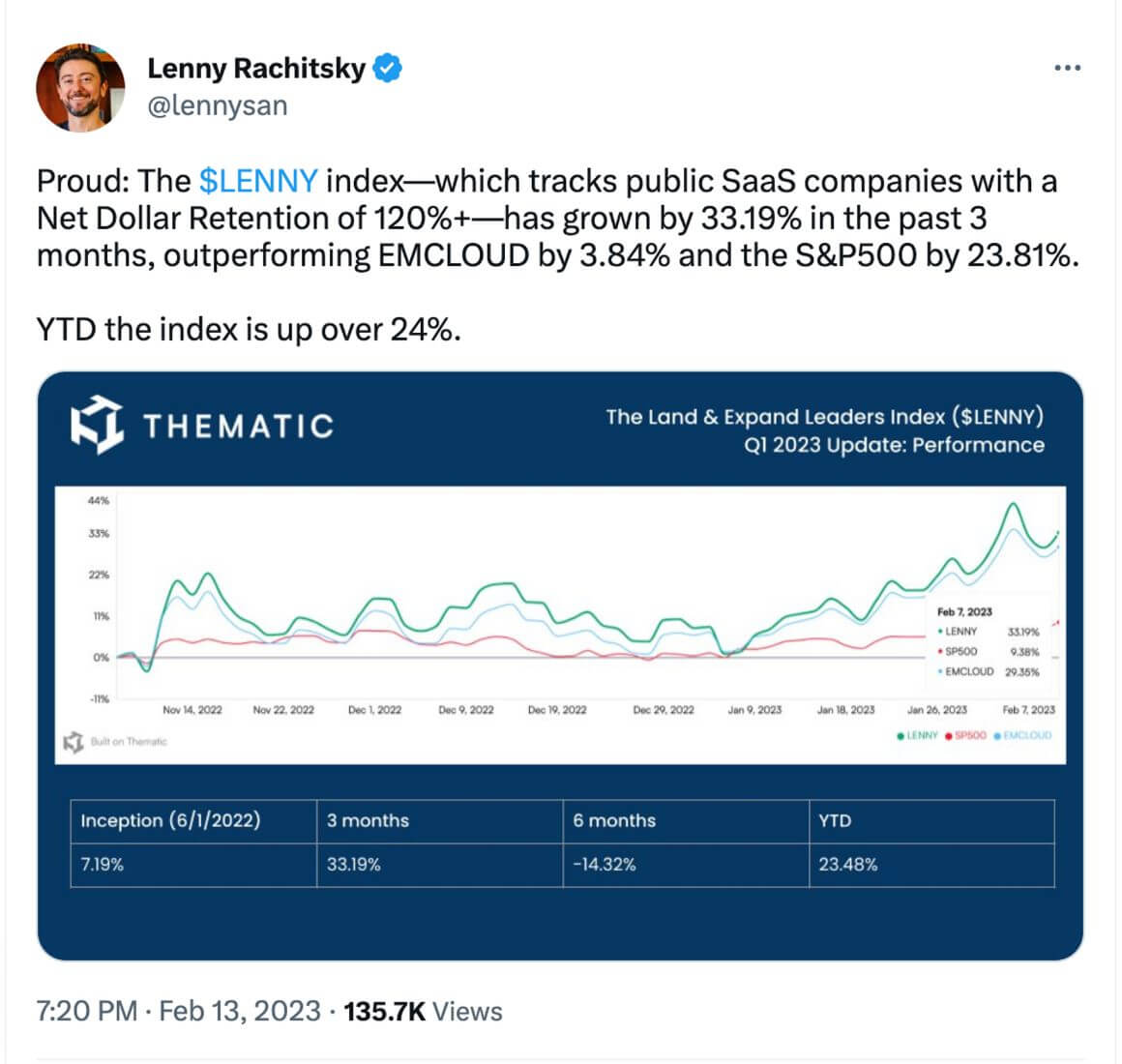Click the tweet timestamp 7:20 PM Feb 13, 2023
This screenshot has height=1064, width=1122.
pyautogui.click(x=178, y=1011)
